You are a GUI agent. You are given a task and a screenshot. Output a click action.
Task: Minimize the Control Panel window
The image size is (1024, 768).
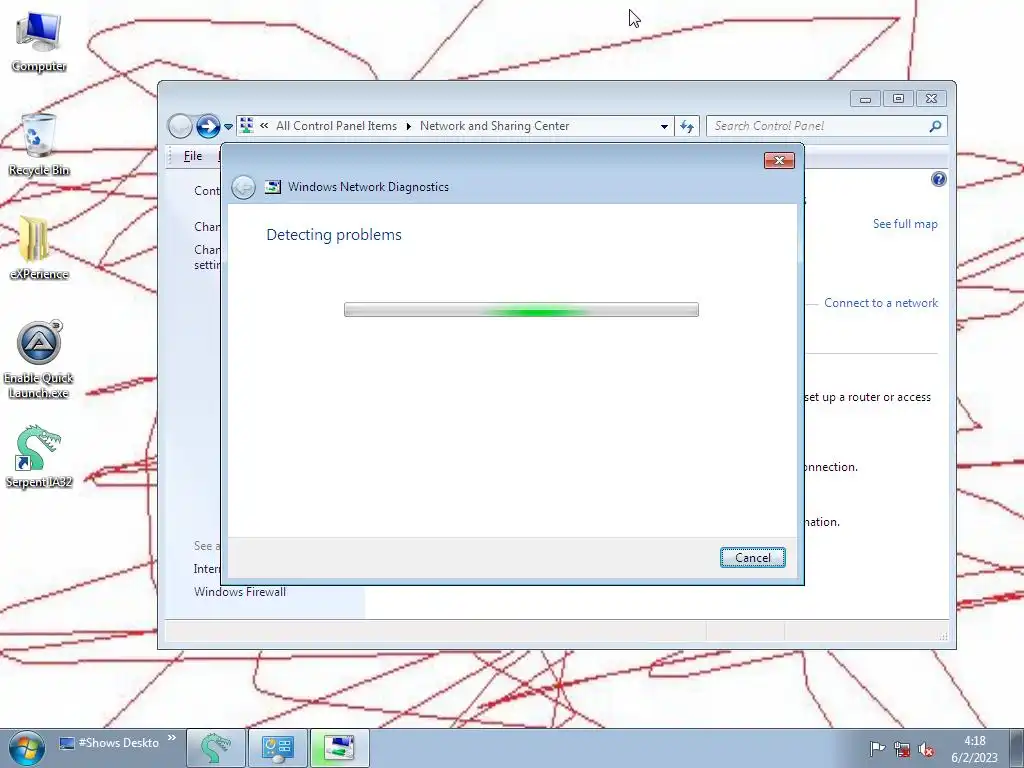coord(865,99)
